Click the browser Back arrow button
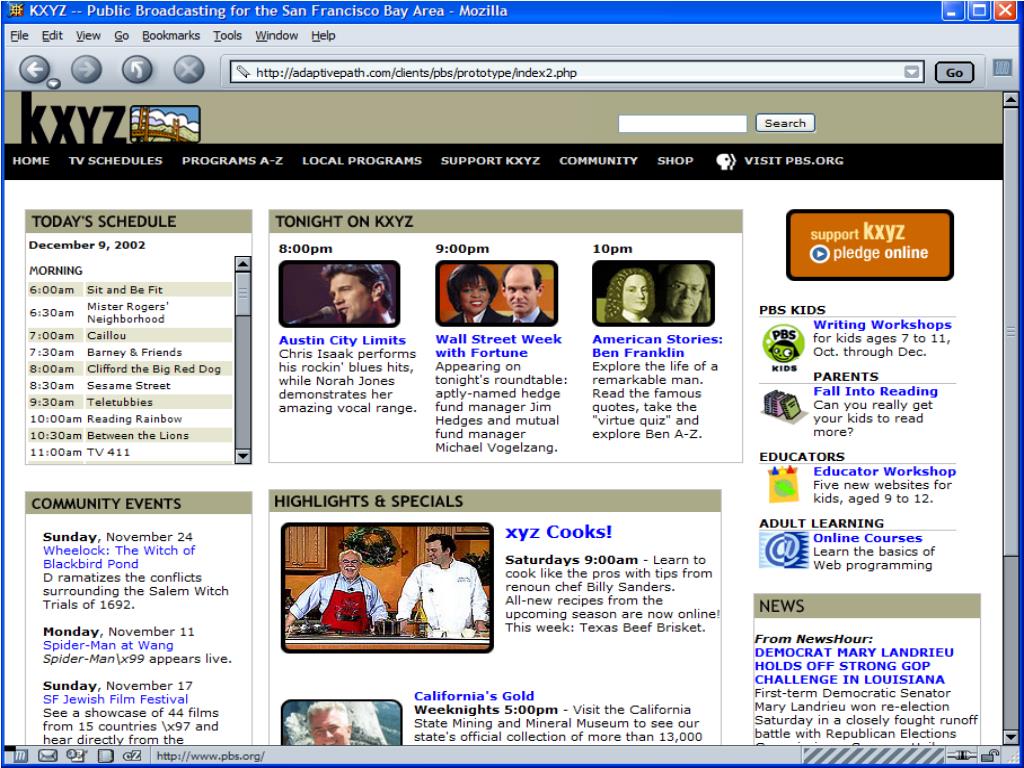Image resolution: width=1024 pixels, height=768 pixels. coord(35,69)
